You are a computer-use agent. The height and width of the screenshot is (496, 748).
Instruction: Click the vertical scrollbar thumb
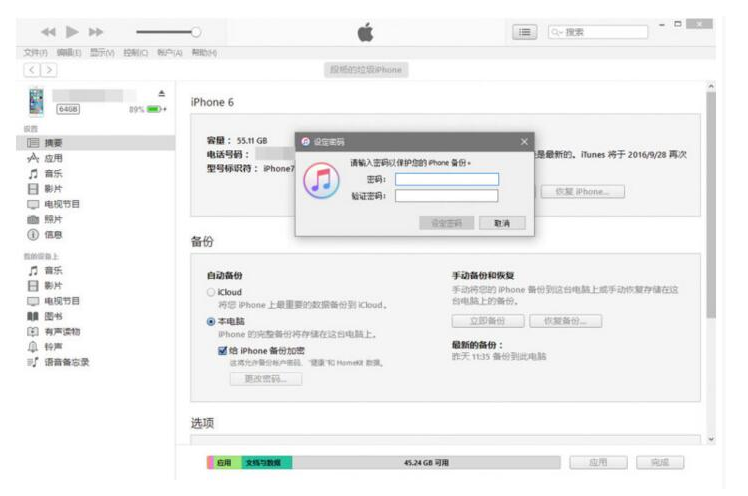pyautogui.click(x=711, y=205)
